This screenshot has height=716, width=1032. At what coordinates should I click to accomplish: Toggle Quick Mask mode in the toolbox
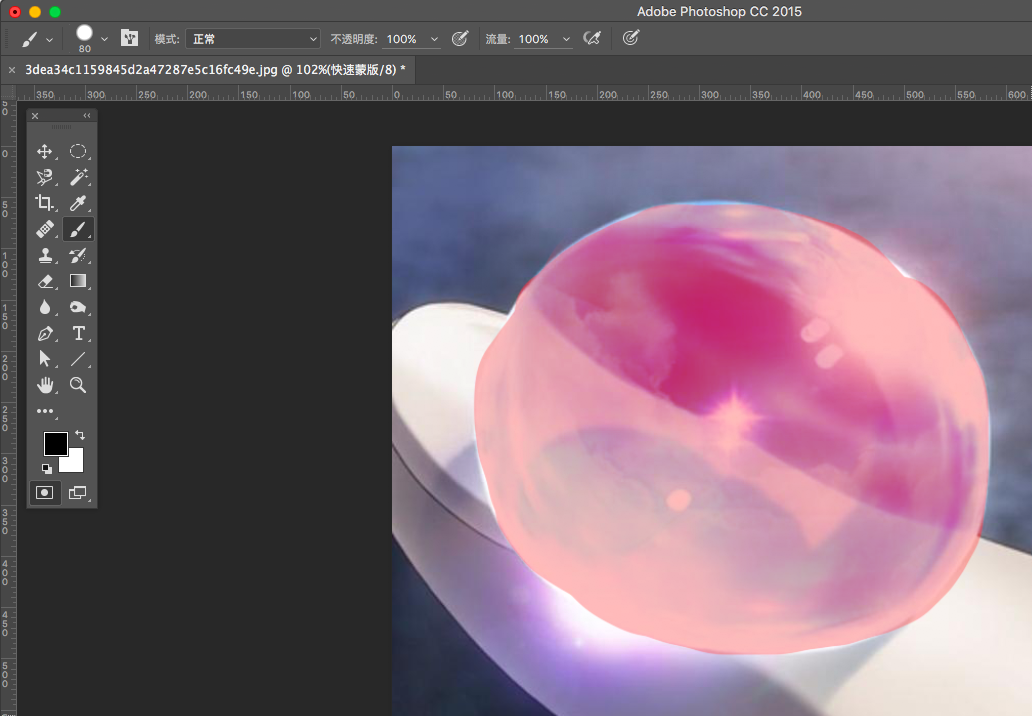45,493
